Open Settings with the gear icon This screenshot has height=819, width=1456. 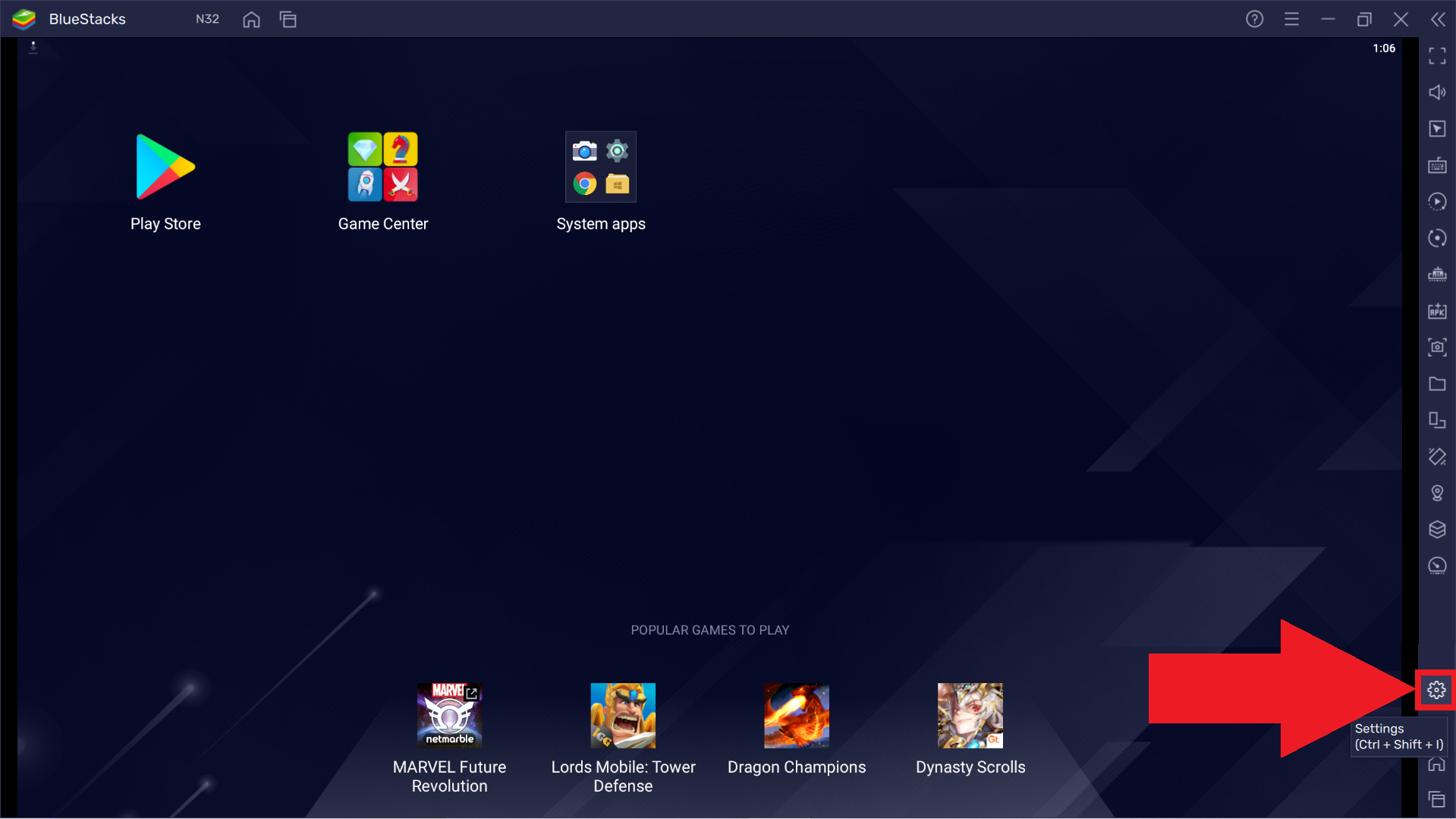1436,689
